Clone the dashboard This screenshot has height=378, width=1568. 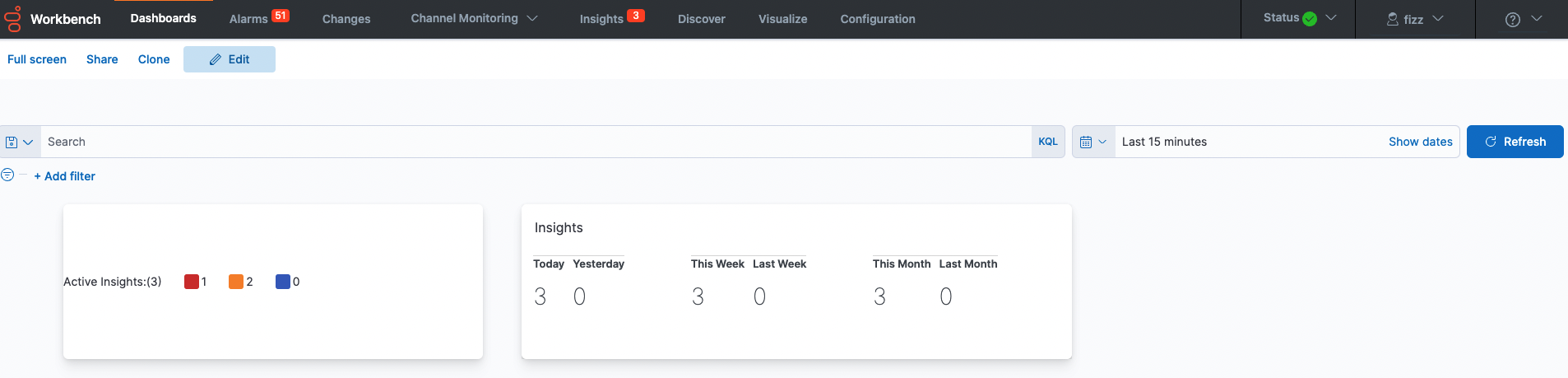[154, 59]
